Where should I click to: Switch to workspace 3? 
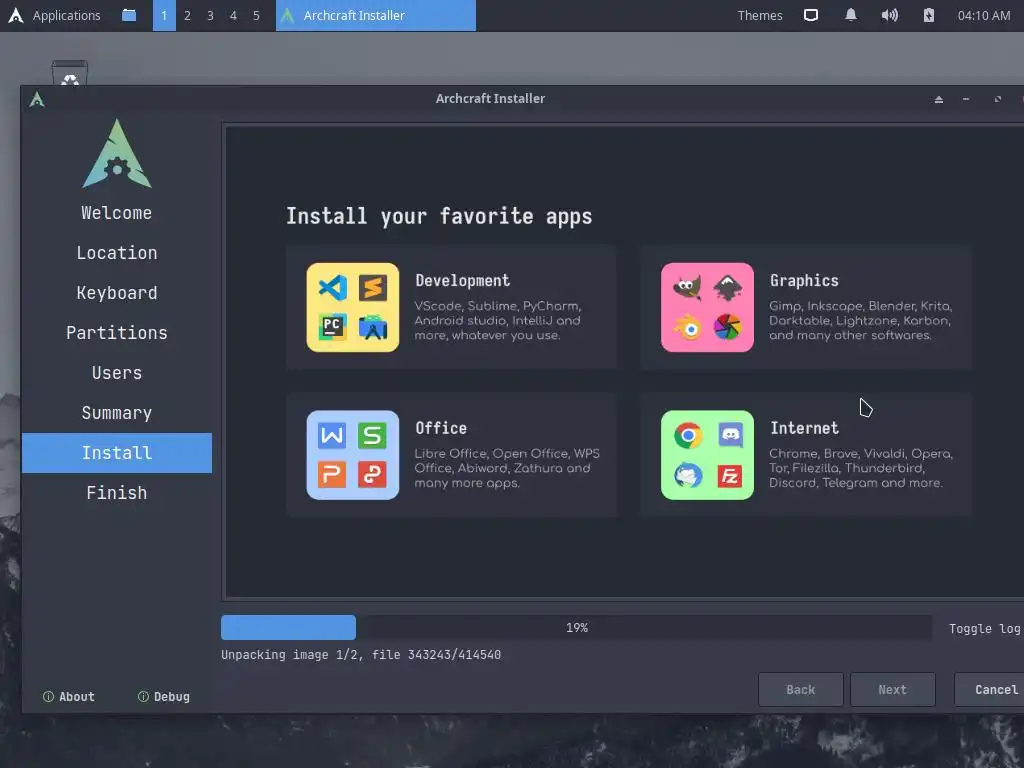pyautogui.click(x=210, y=15)
